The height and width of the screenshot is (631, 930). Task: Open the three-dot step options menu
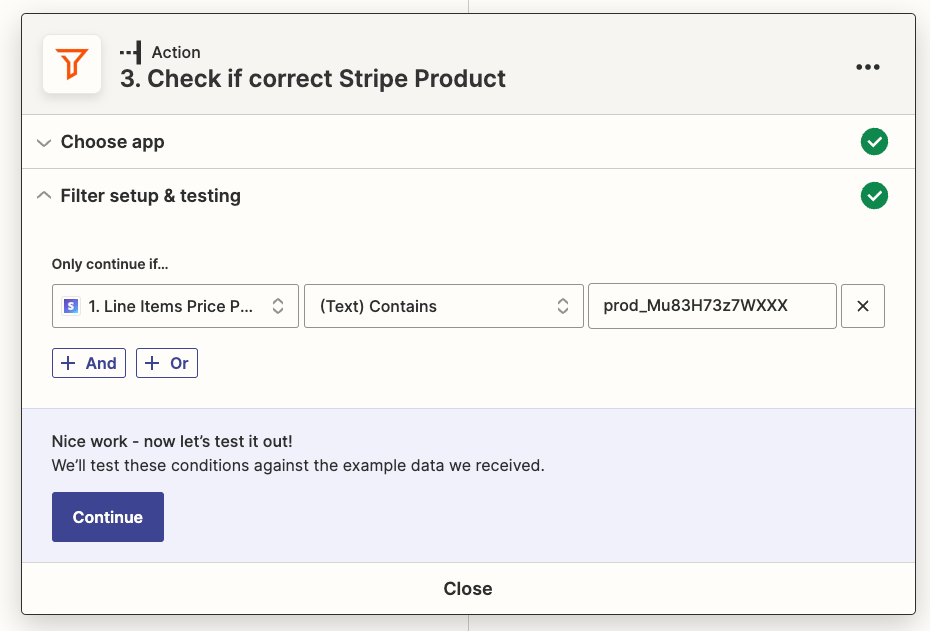point(867,67)
